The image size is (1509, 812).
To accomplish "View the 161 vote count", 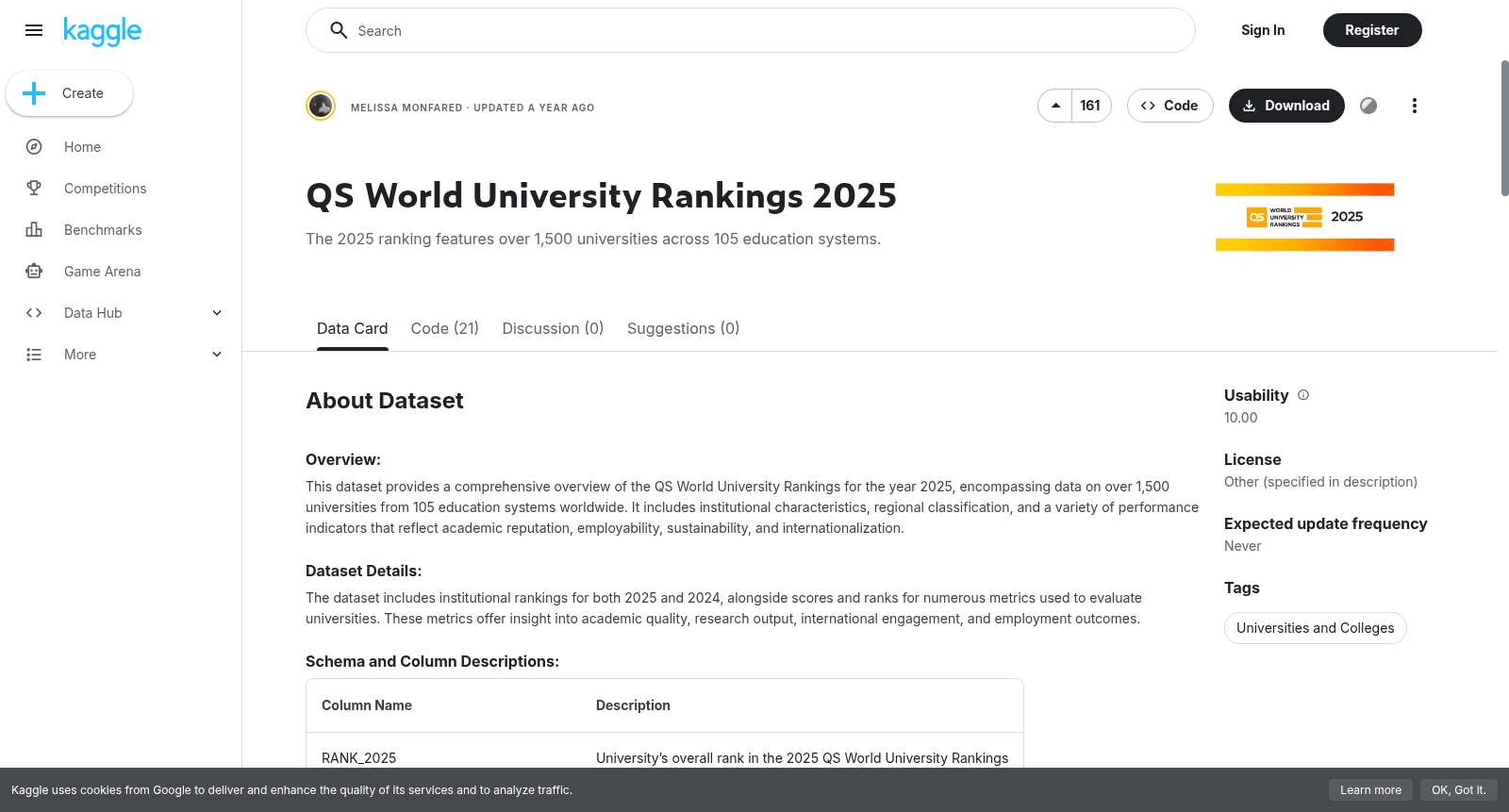I will 1090,106.
